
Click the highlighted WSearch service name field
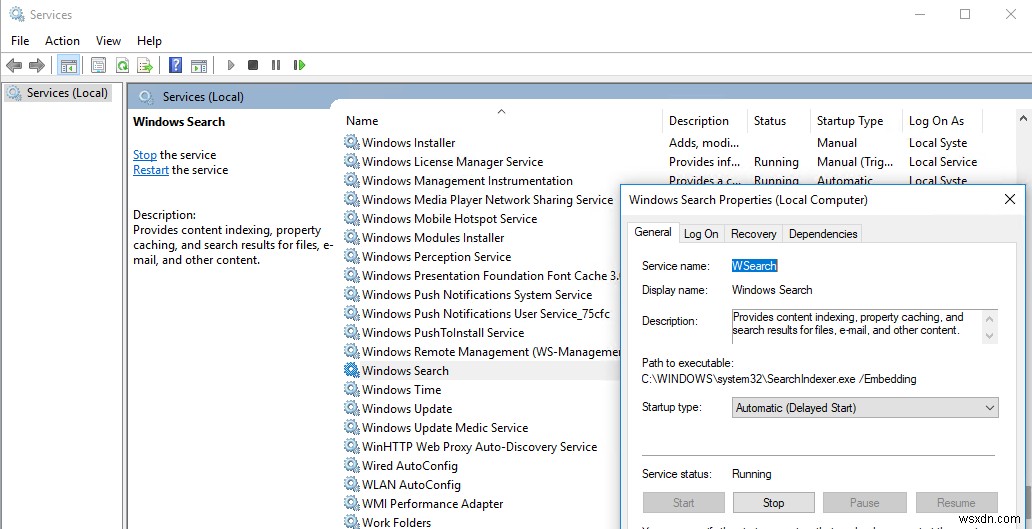point(755,266)
